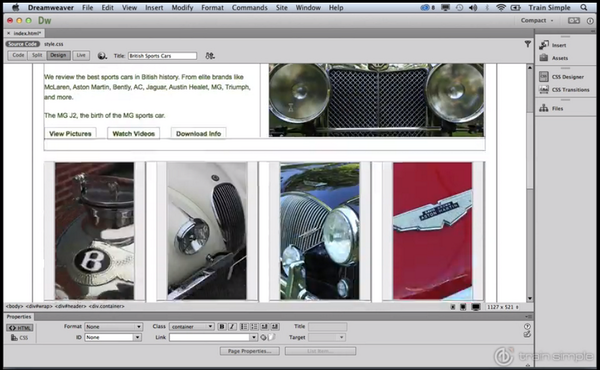Open the File menu
The width and height of the screenshot is (600, 370).
coord(88,8)
